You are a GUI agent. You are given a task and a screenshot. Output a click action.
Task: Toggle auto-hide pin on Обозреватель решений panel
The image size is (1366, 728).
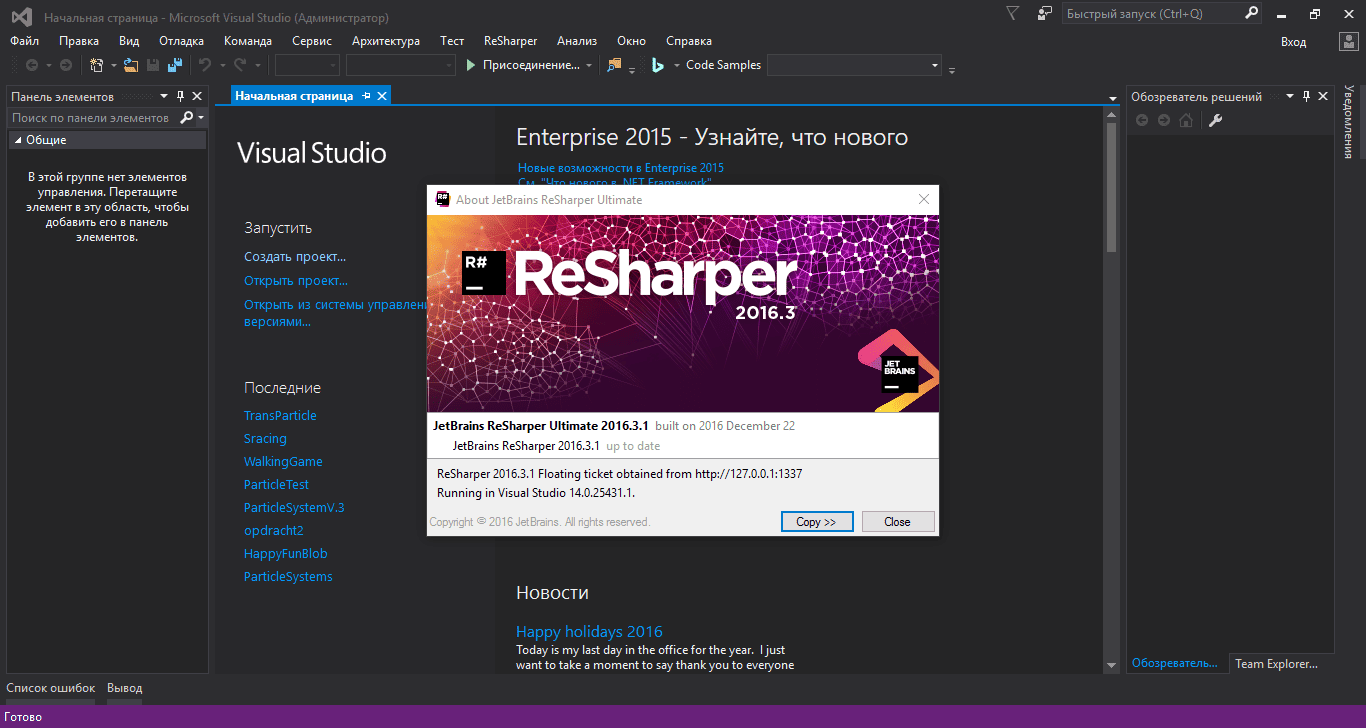(x=1306, y=96)
